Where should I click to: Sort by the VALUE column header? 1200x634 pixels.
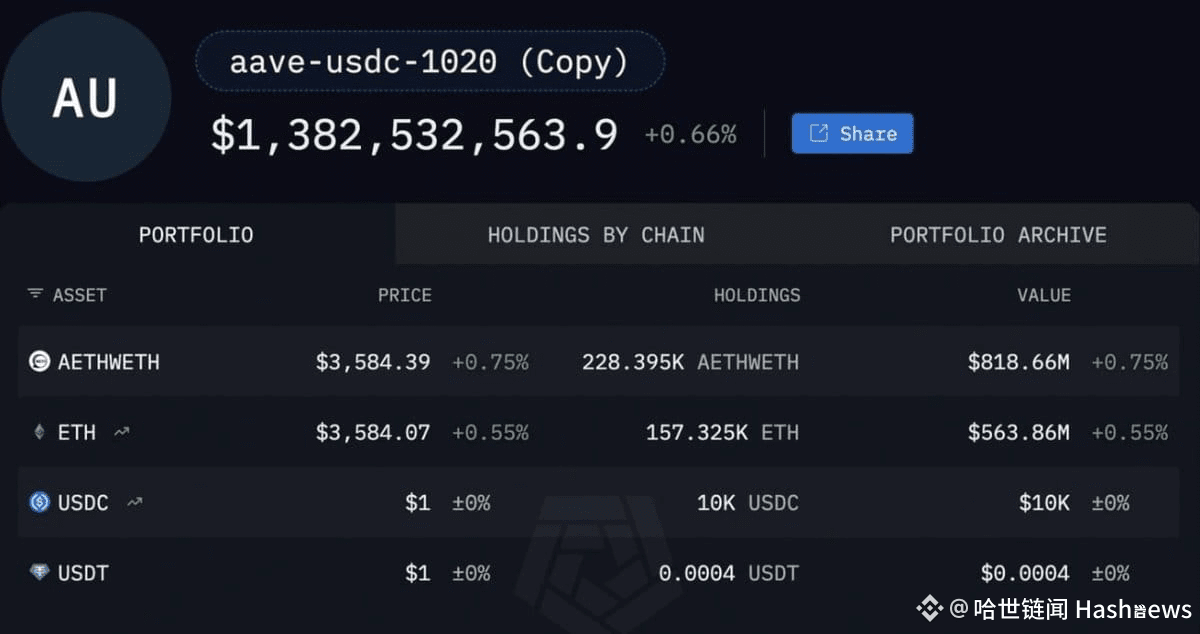1044,295
